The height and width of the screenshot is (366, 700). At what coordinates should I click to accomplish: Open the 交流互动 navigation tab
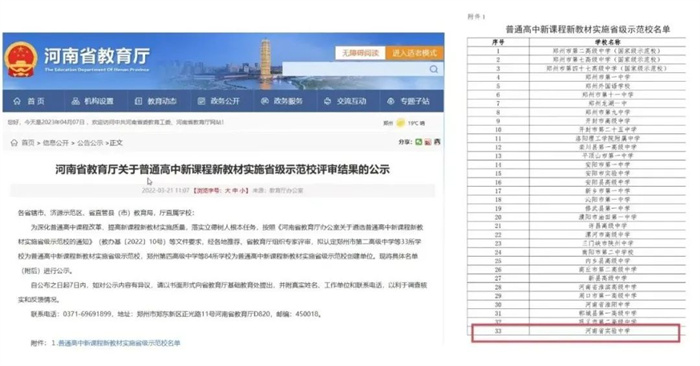[x=345, y=101]
